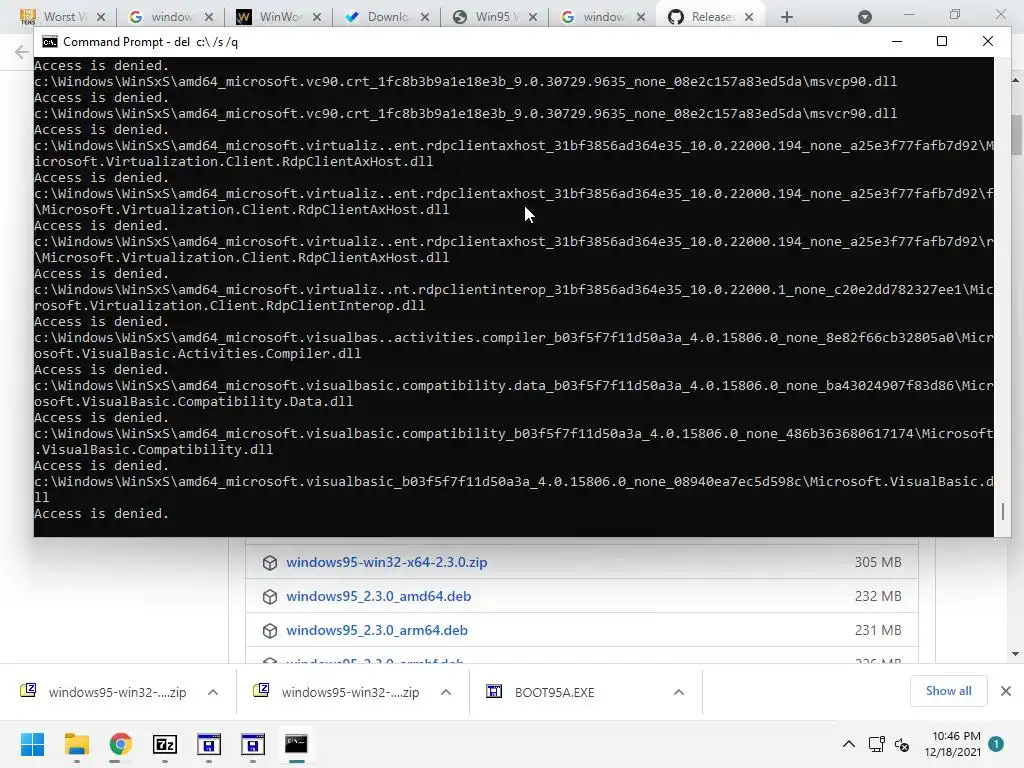The width and height of the screenshot is (1024, 768).
Task: Open a new browser tab
Action: [787, 17]
